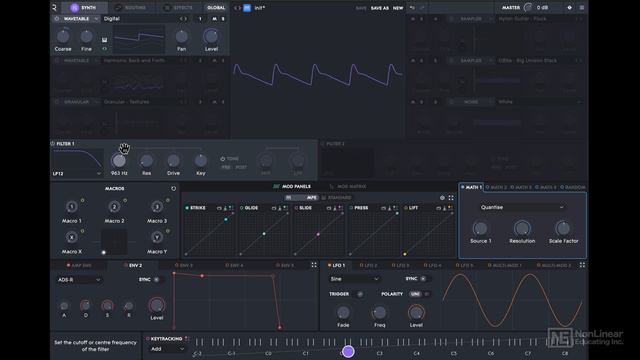Image resolution: width=640 pixels, height=360 pixels.
Task: Select the MPE mode button
Action: click(302, 198)
